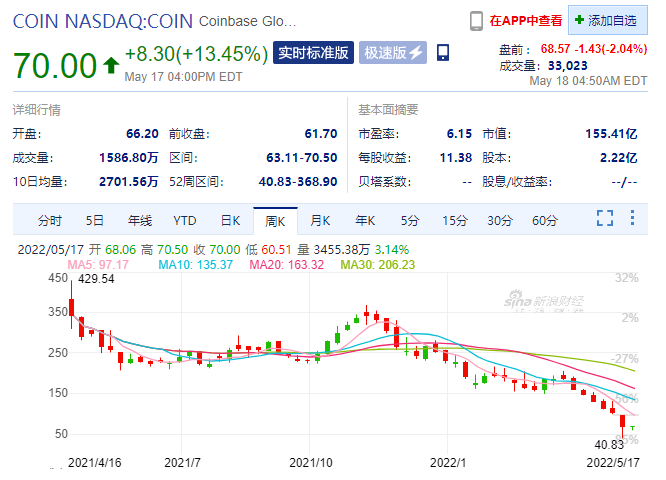
Task: Show the 15分 minute chart
Action: click(x=455, y=221)
